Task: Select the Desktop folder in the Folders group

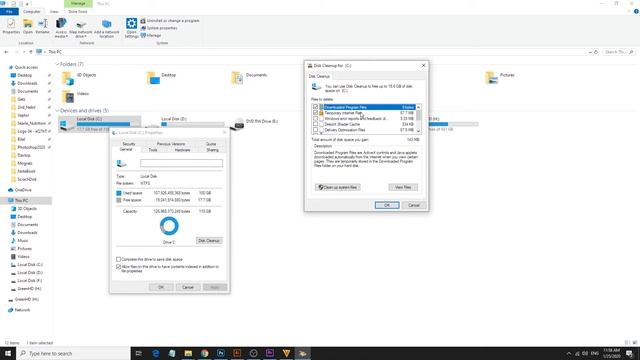Action: coord(162,78)
